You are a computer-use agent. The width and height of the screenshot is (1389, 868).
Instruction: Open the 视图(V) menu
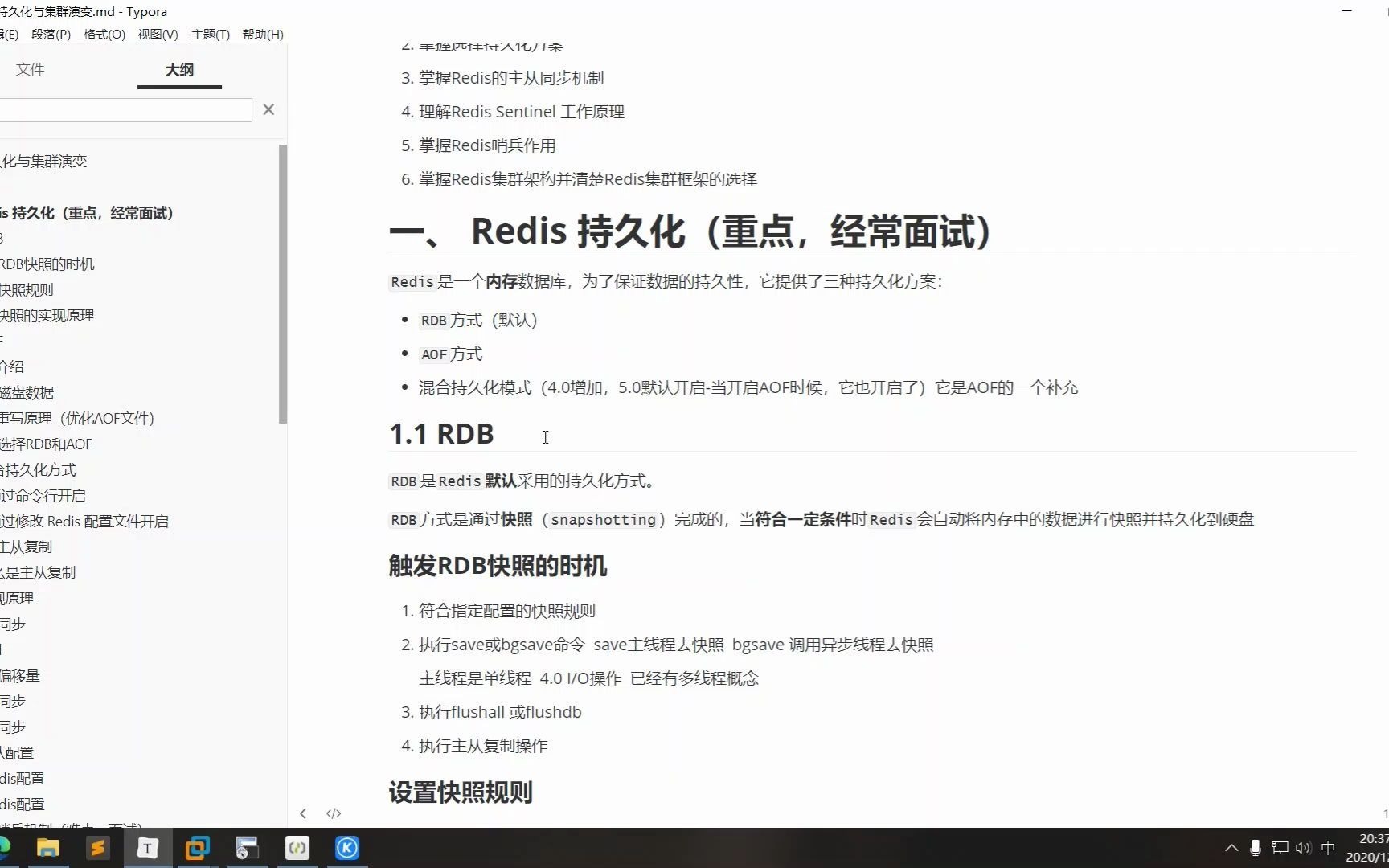pyautogui.click(x=158, y=35)
